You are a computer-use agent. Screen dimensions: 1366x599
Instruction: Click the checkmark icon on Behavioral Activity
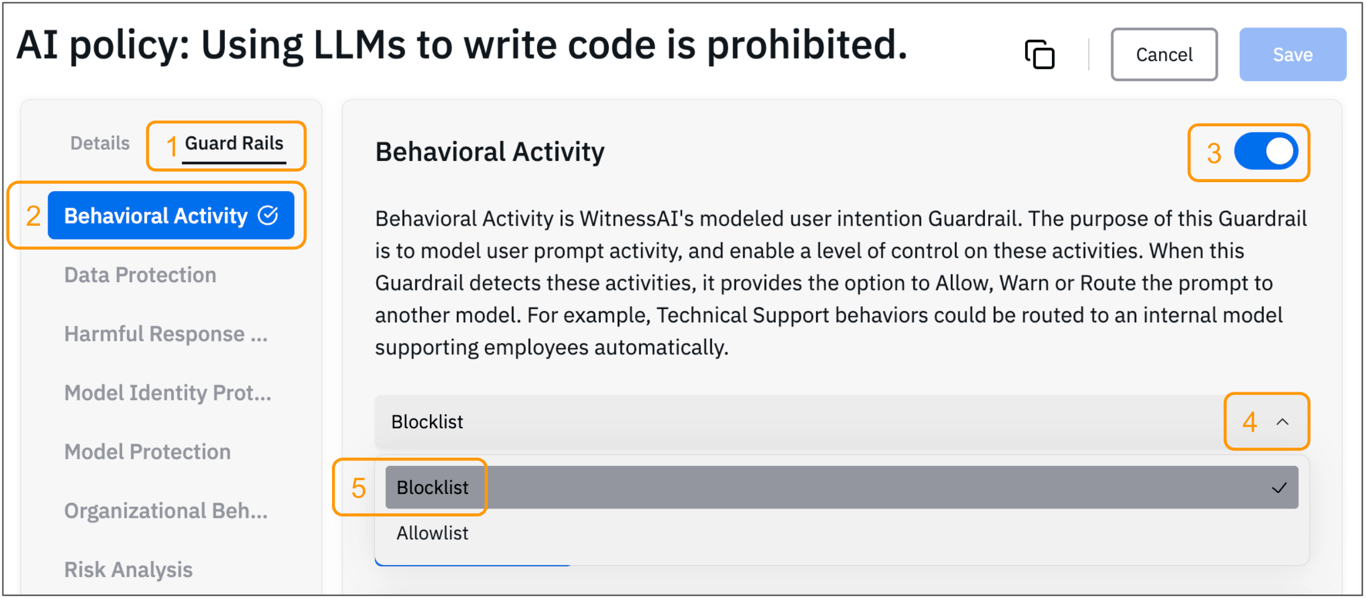[268, 215]
